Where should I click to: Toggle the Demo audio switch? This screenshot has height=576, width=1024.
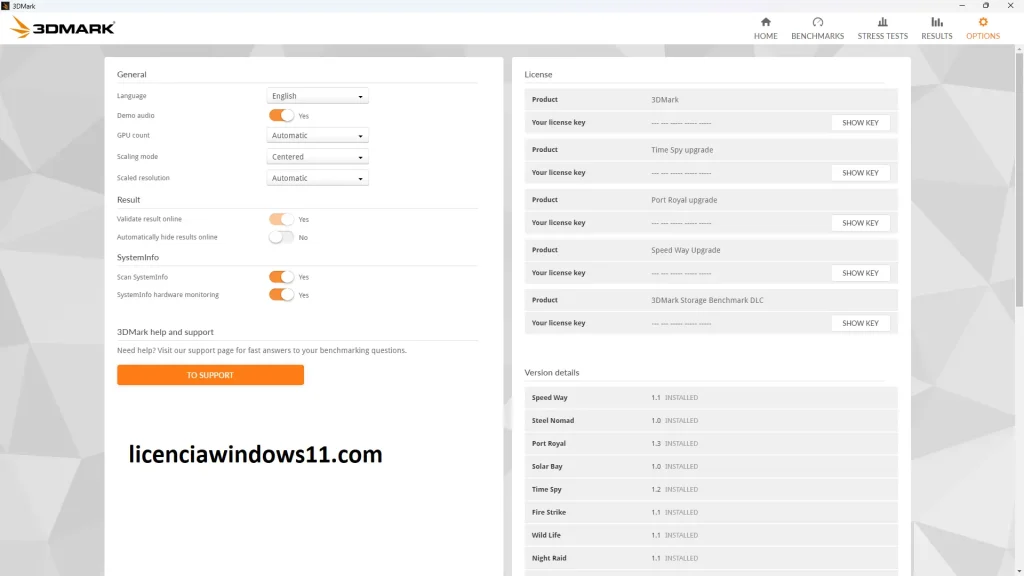click(x=281, y=116)
